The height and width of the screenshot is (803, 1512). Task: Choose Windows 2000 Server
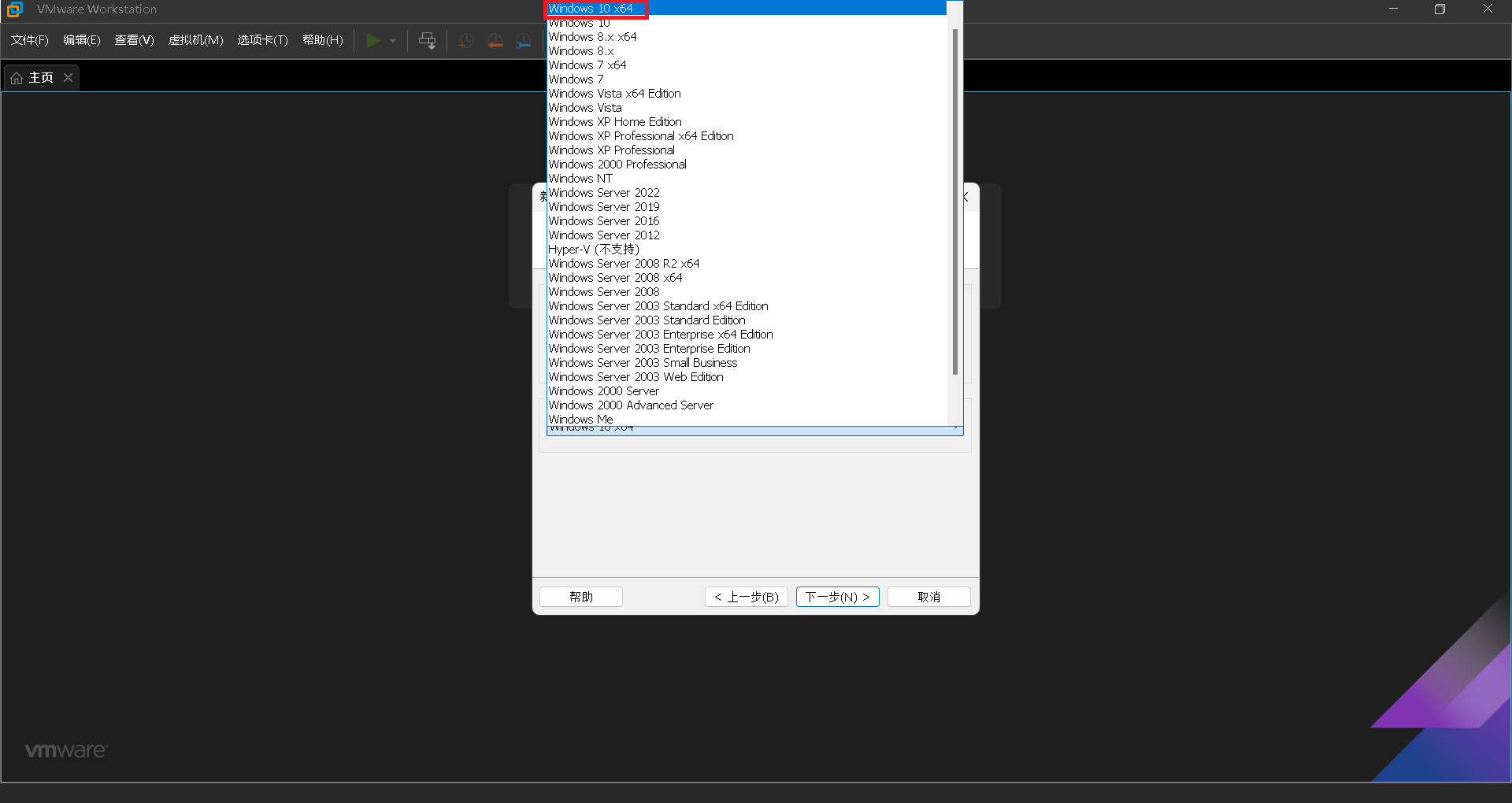747,391
